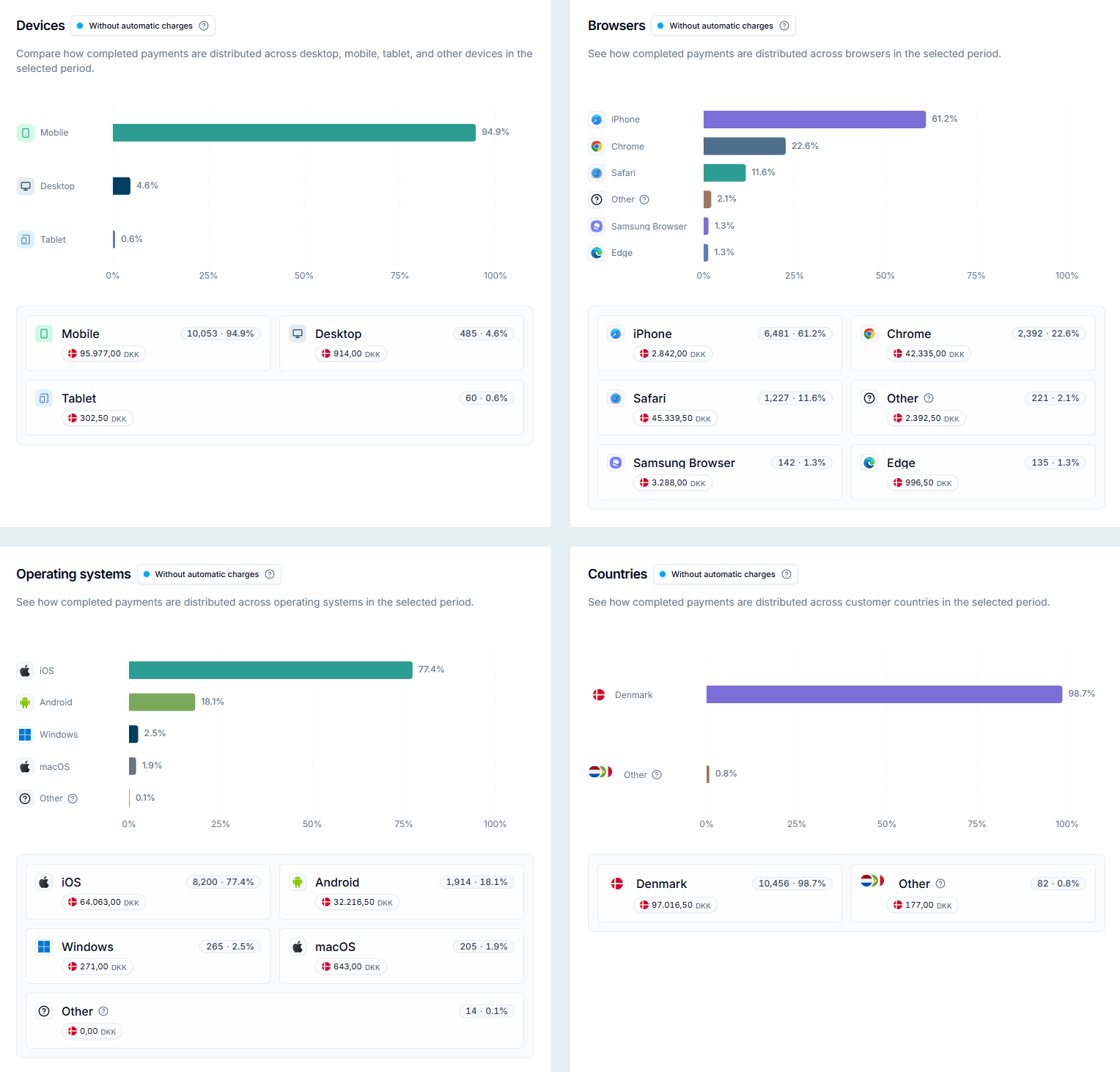Click the '95.977,00 DKK' amount on Mobile card
Image resolution: width=1120 pixels, height=1072 pixels.
[x=104, y=354]
